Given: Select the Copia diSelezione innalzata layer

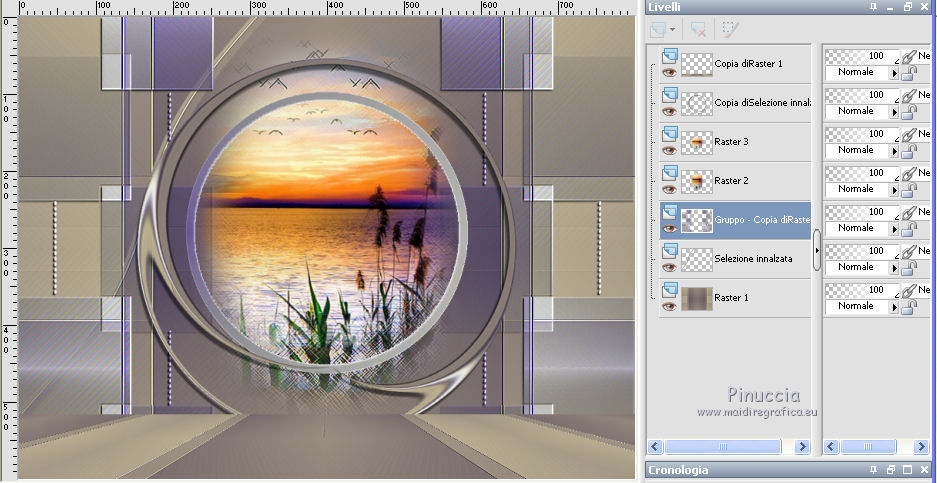Looking at the screenshot, I should click(735, 103).
